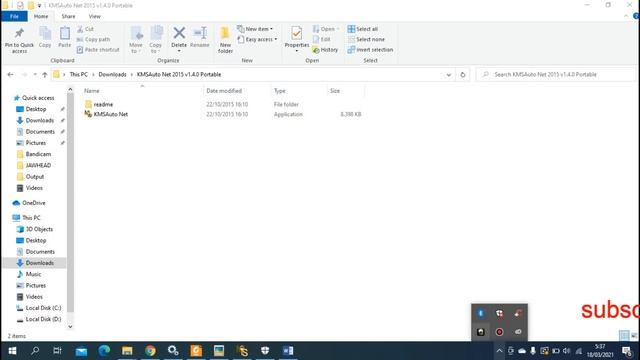The width and height of the screenshot is (640, 360).
Task: Open Chrome from the taskbar
Action: click(150, 351)
